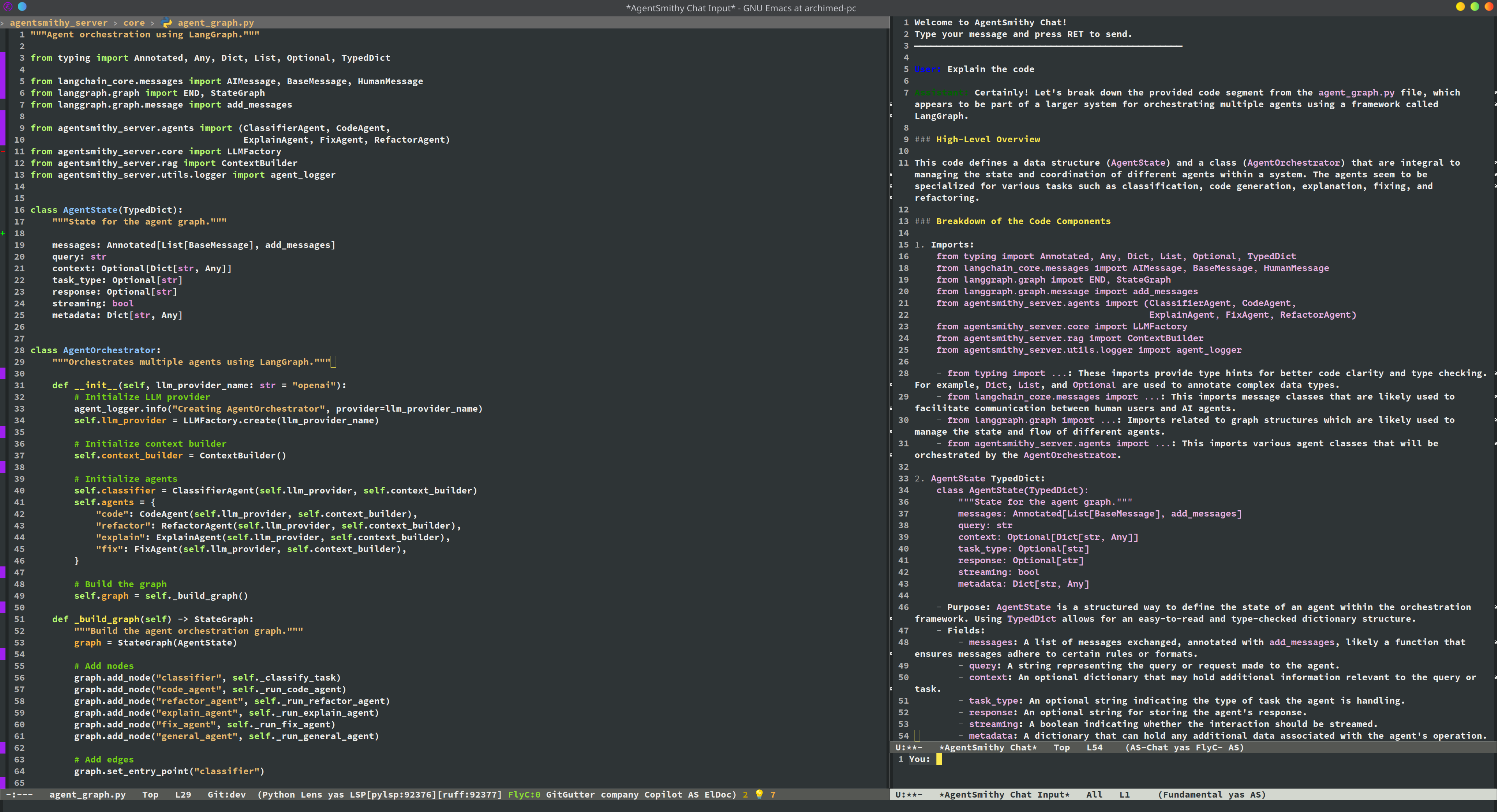This screenshot has height=812, width=1497.
Task: Toggle the GitGutter minor mode indicator
Action: [x=570, y=794]
